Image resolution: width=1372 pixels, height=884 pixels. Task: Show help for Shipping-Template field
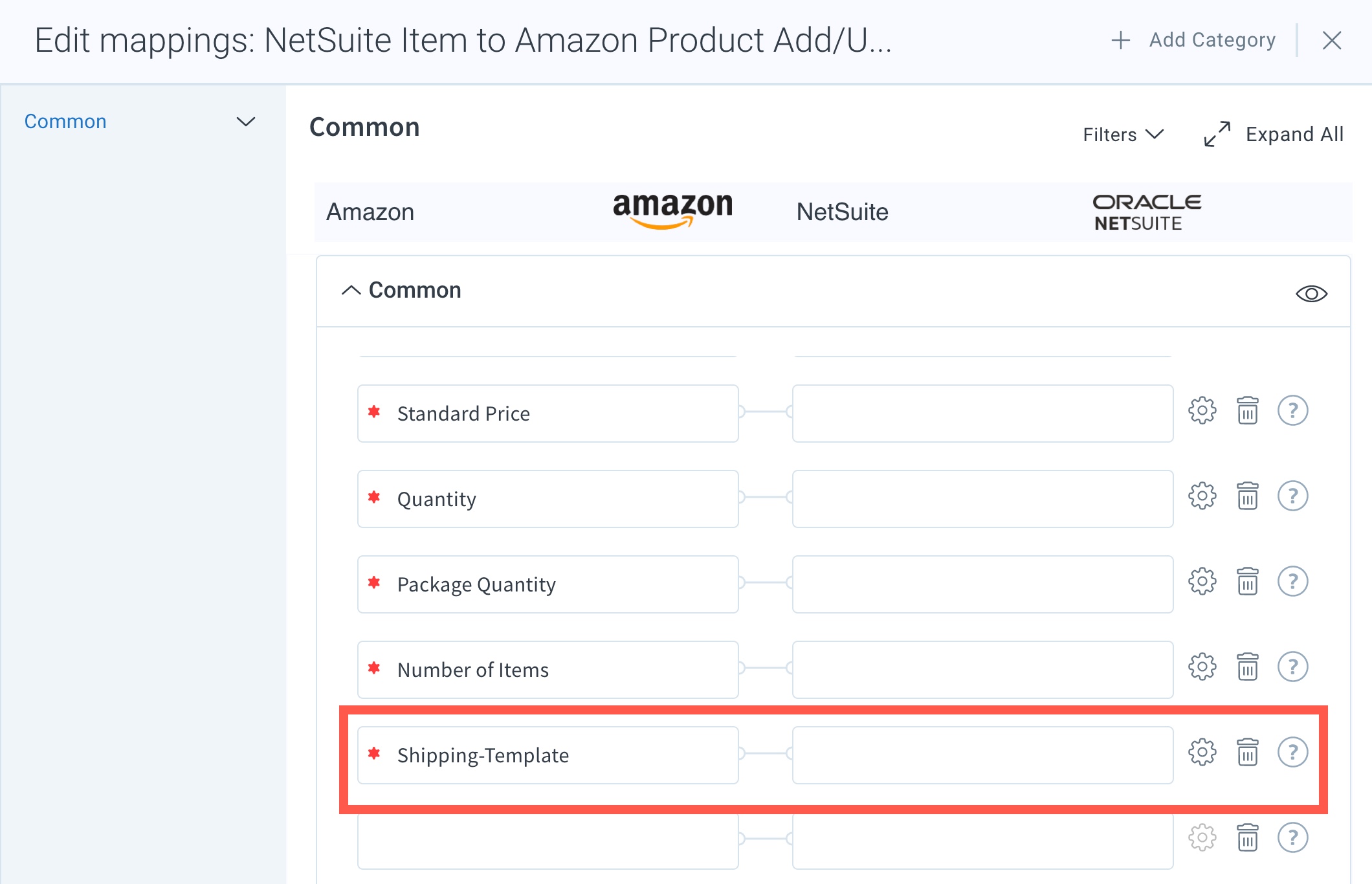click(x=1292, y=753)
